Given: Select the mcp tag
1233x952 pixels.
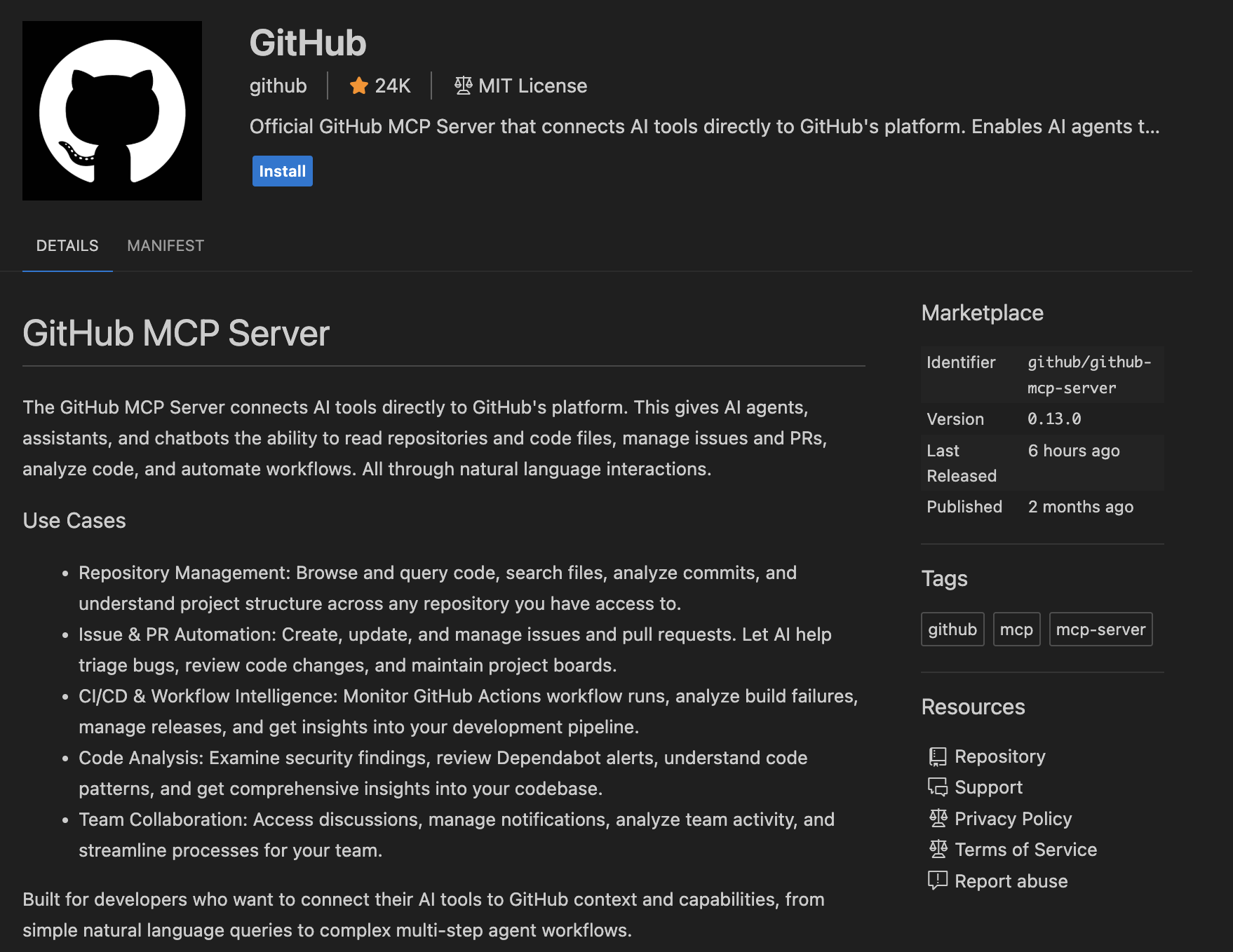Looking at the screenshot, I should [x=1016, y=629].
